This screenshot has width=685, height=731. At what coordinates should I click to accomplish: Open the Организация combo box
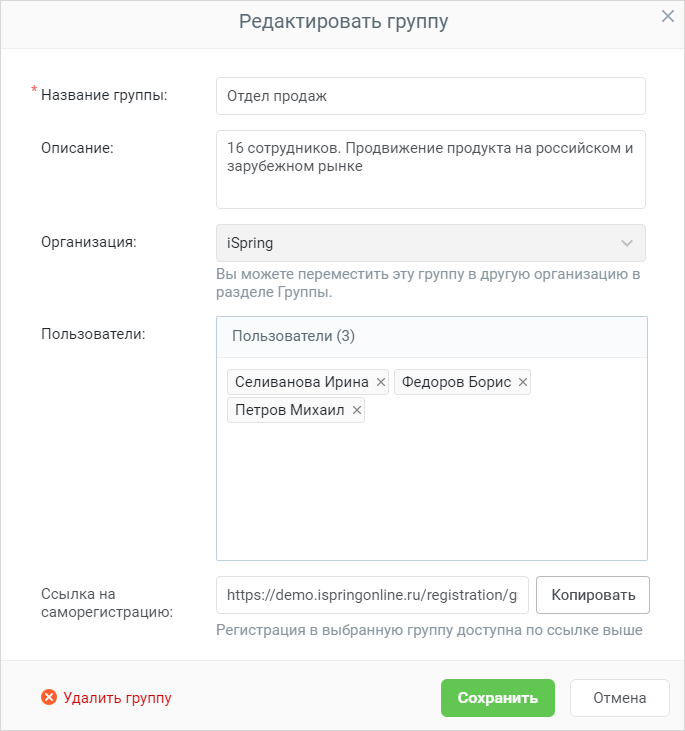pos(431,243)
